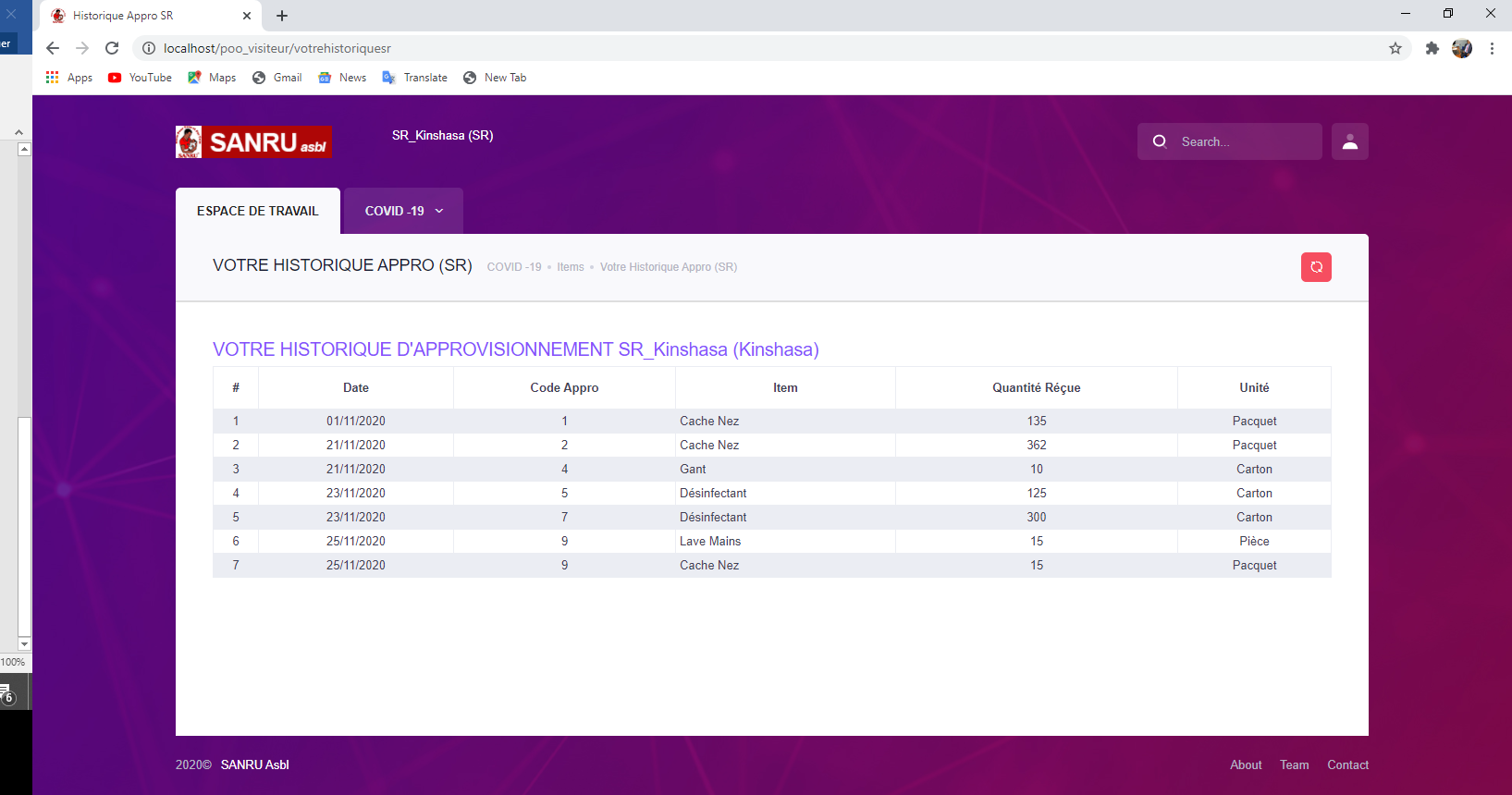
Task: Open the YouTube bookmark
Action: (141, 78)
